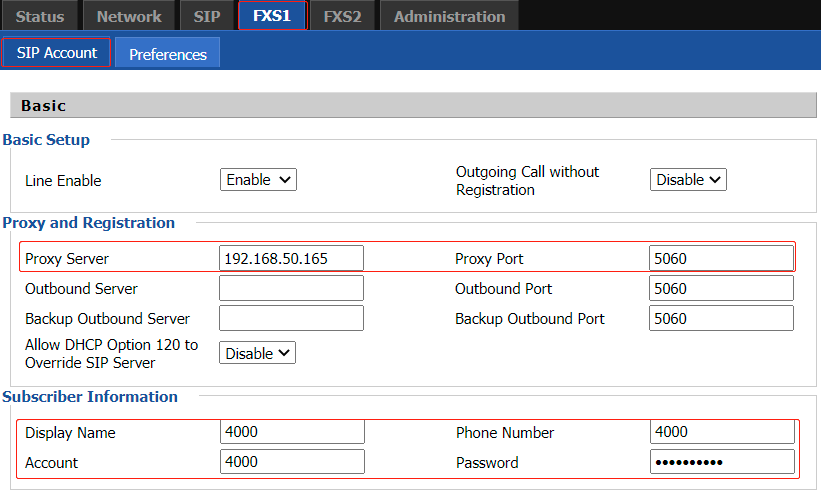
Task: Open the Administration tab
Action: click(x=449, y=16)
